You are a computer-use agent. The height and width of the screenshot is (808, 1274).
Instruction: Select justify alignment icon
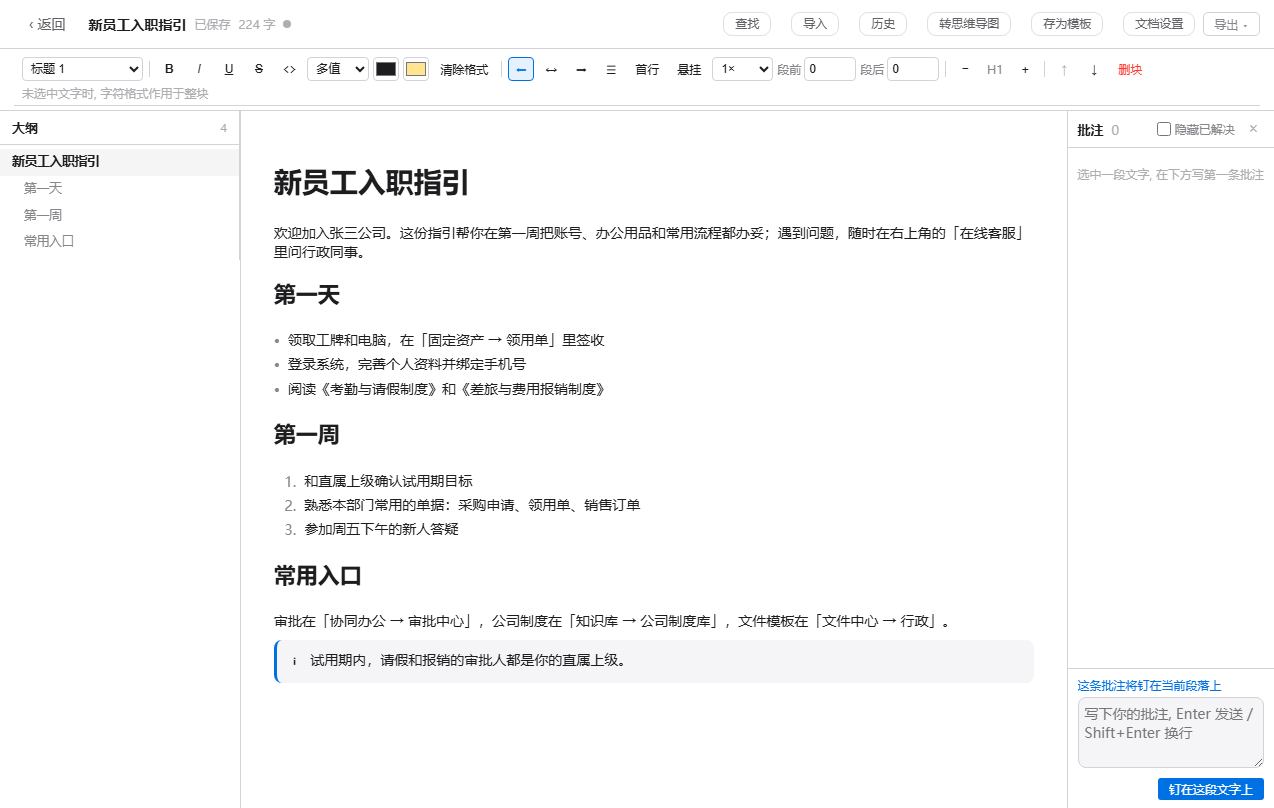click(x=611, y=69)
